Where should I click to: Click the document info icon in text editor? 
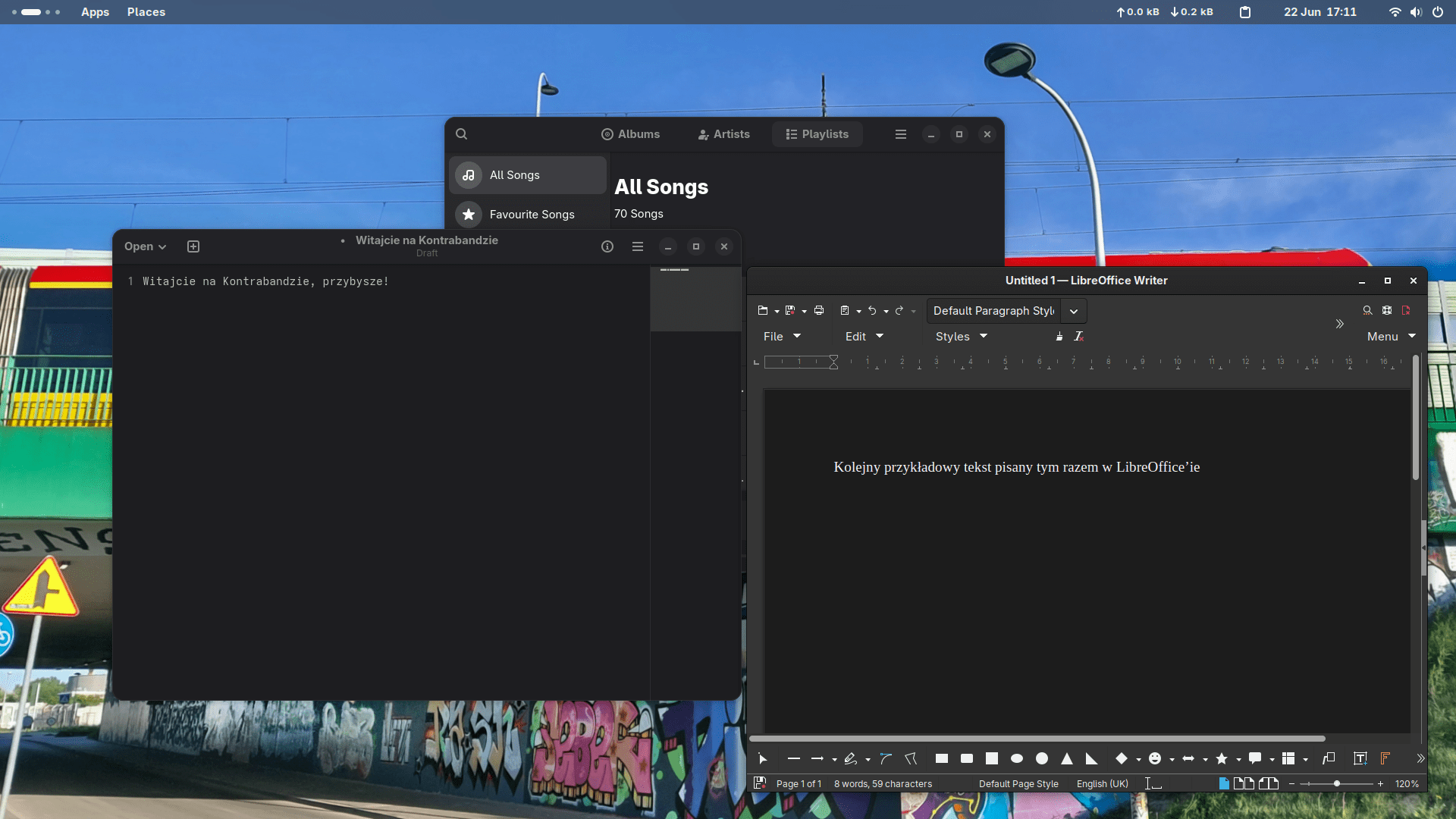pos(607,246)
